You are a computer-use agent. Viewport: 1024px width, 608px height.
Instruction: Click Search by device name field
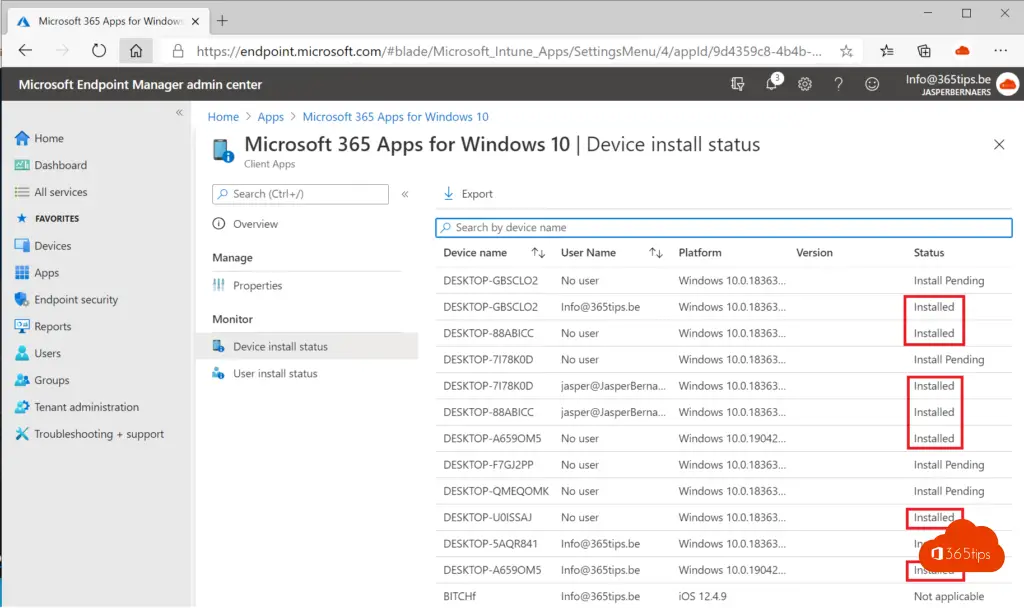724,227
